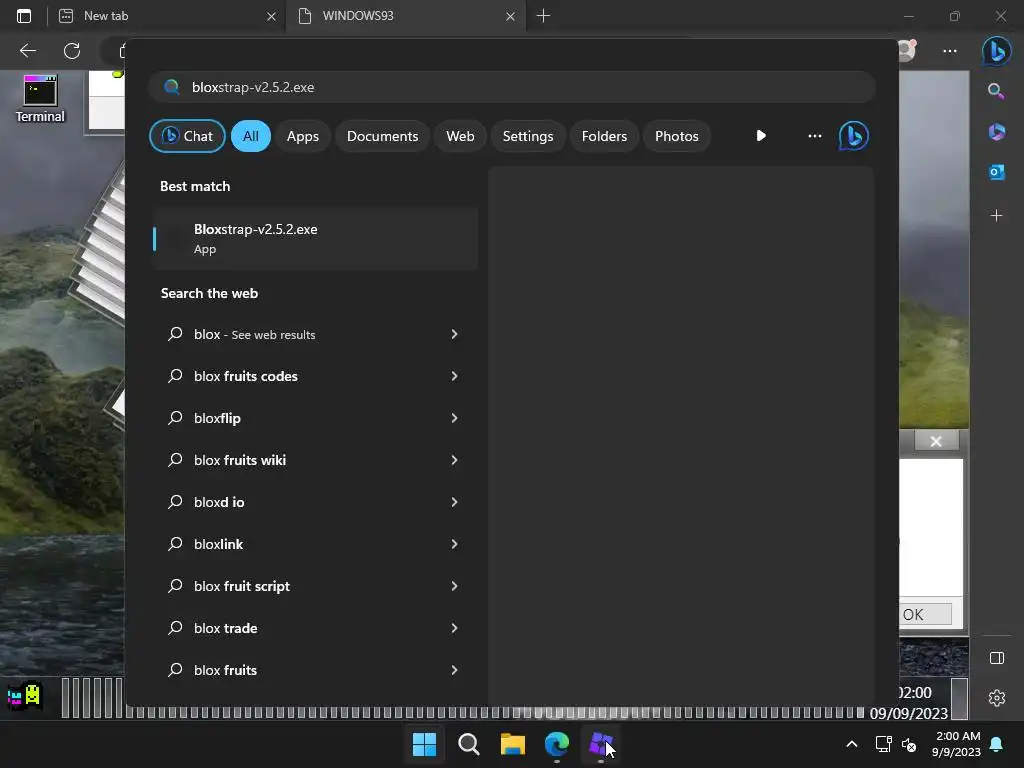Open Edge Settings and more ellipsis menu
The width and height of the screenshot is (1024, 768).
coord(950,51)
